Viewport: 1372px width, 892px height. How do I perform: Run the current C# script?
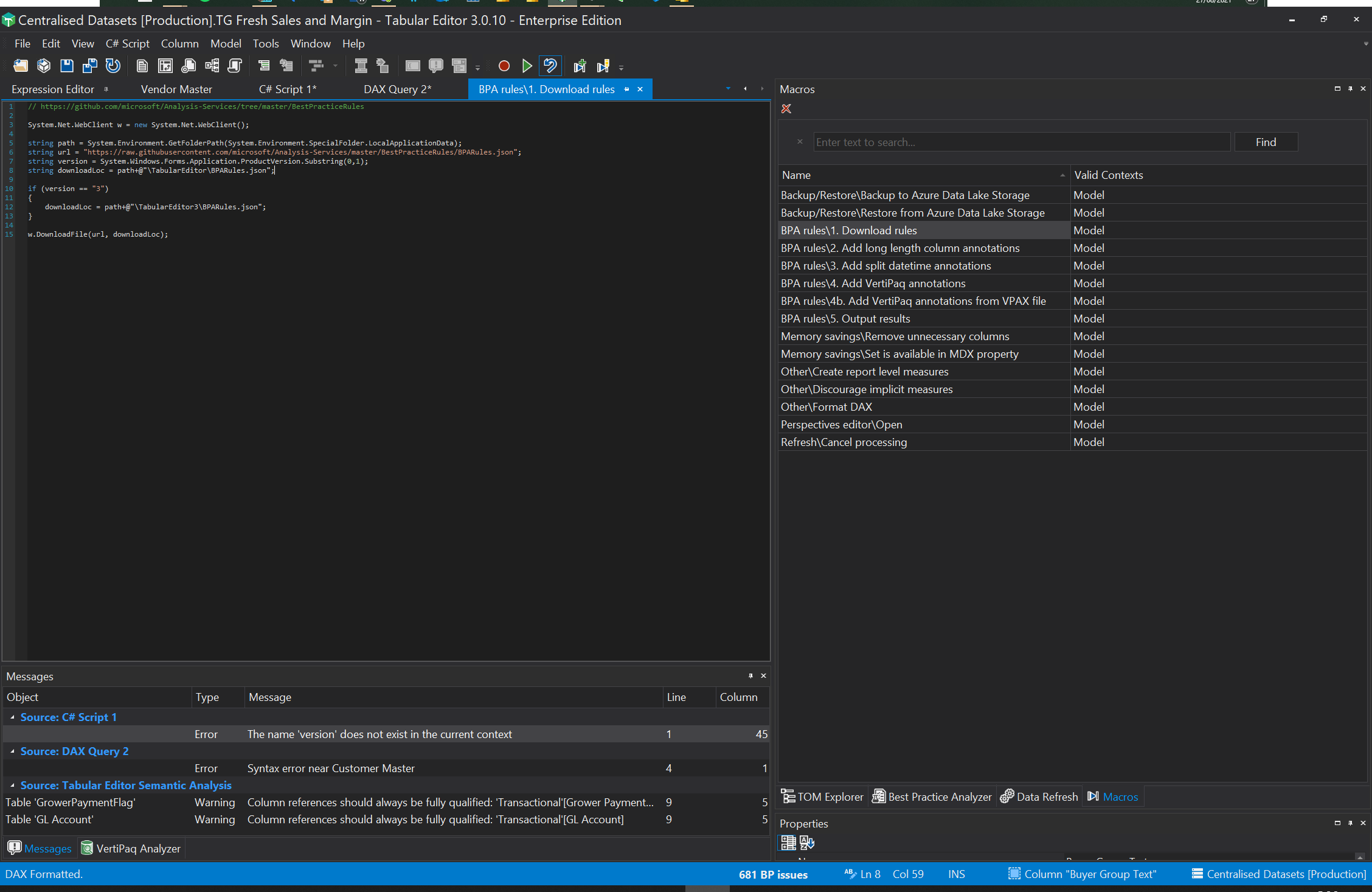pos(527,66)
